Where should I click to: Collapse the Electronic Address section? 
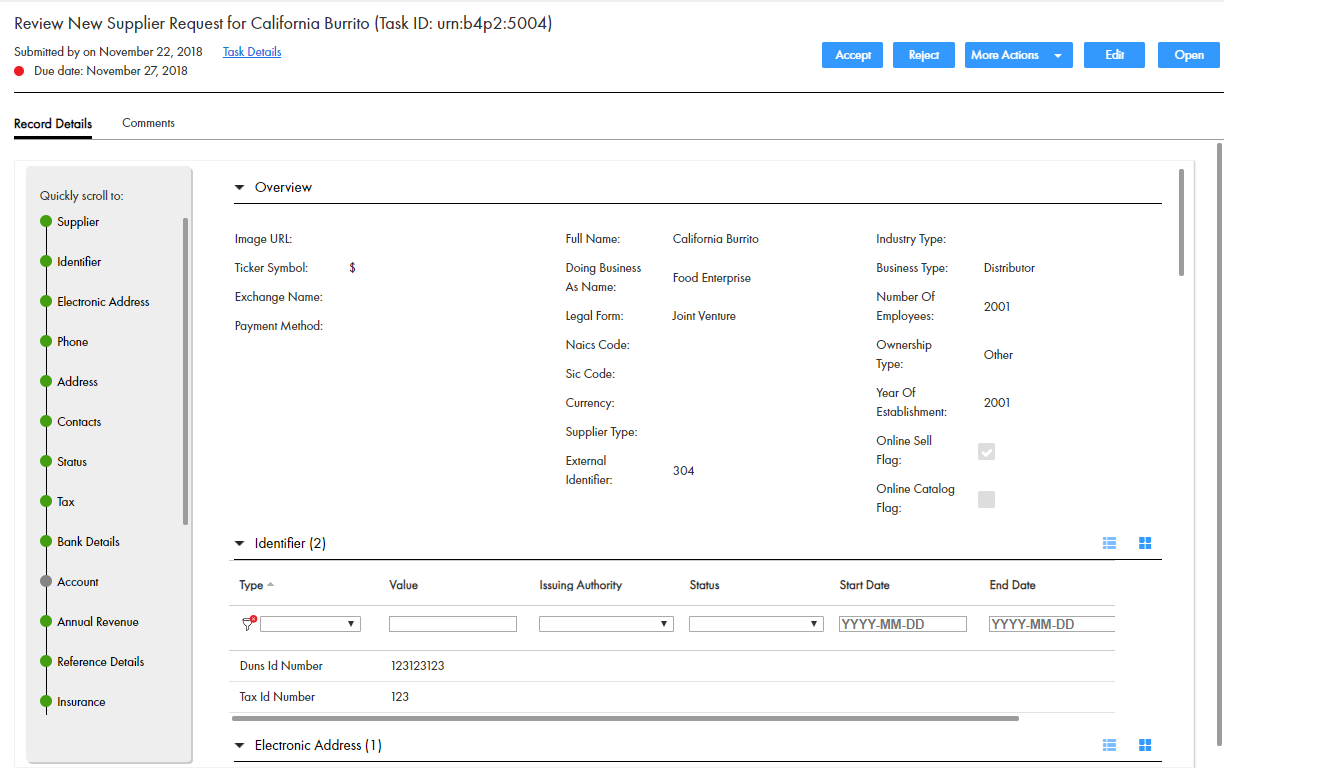click(x=239, y=746)
